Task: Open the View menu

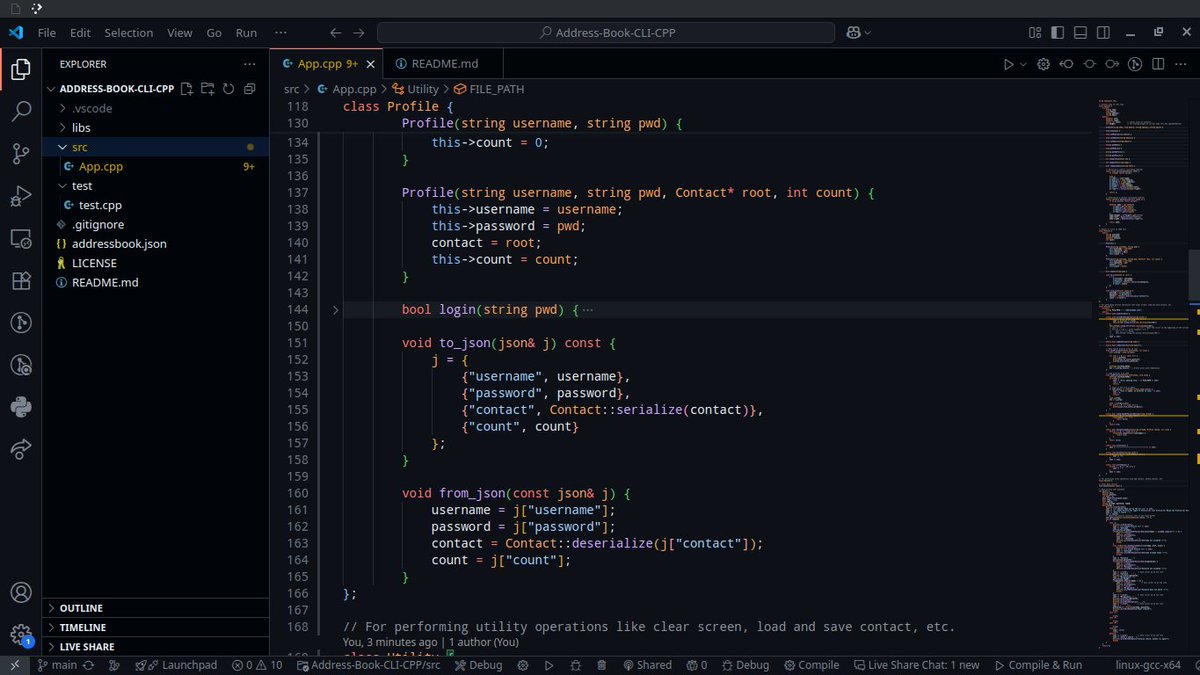Action: pyautogui.click(x=180, y=32)
